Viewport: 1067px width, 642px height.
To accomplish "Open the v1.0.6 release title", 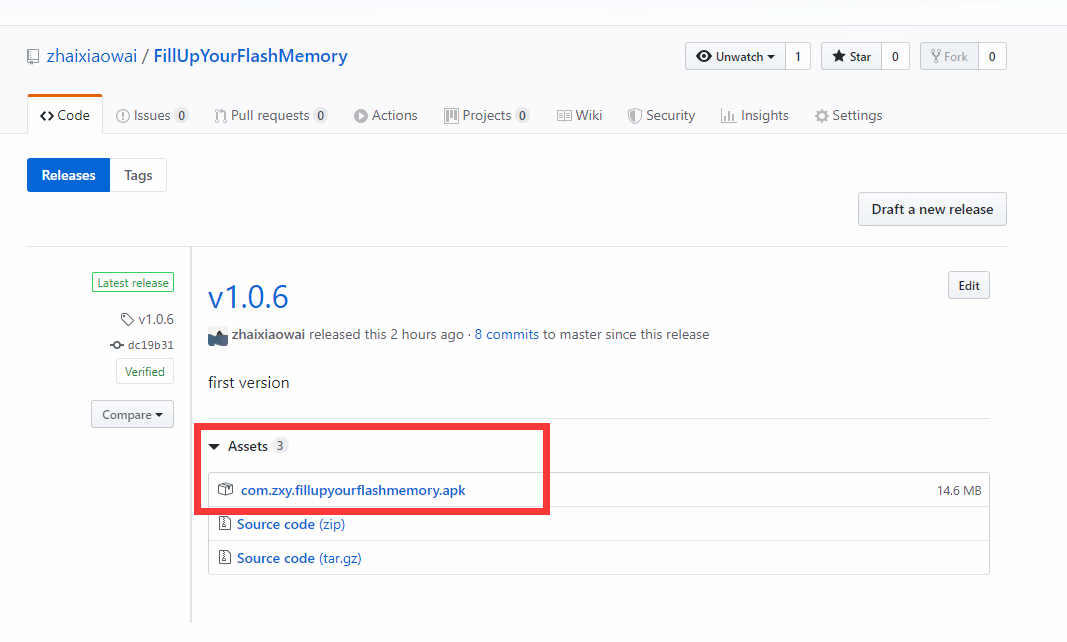I will click(x=248, y=298).
